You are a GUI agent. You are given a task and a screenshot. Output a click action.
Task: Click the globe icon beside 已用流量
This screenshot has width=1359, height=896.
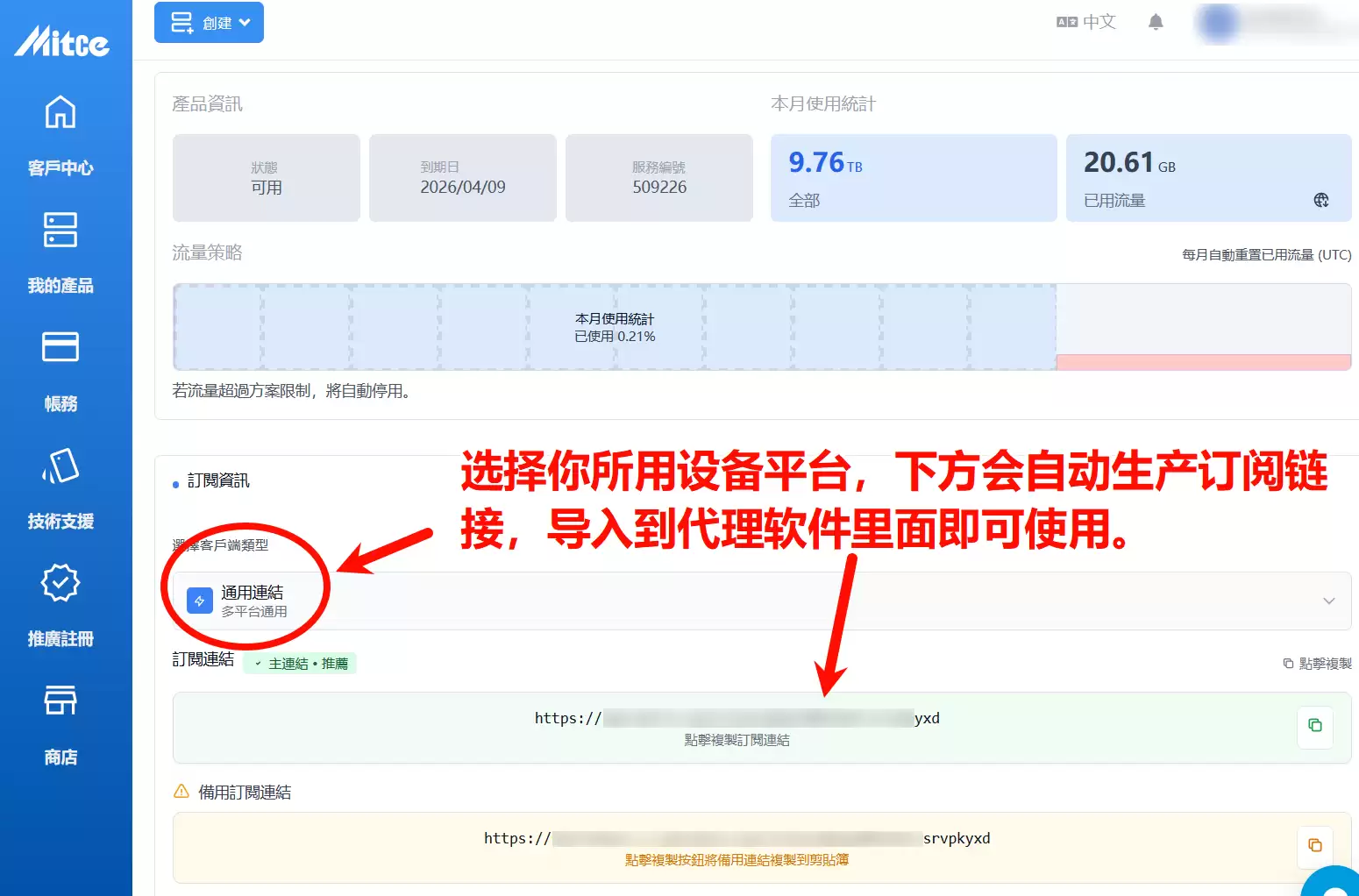1321,200
